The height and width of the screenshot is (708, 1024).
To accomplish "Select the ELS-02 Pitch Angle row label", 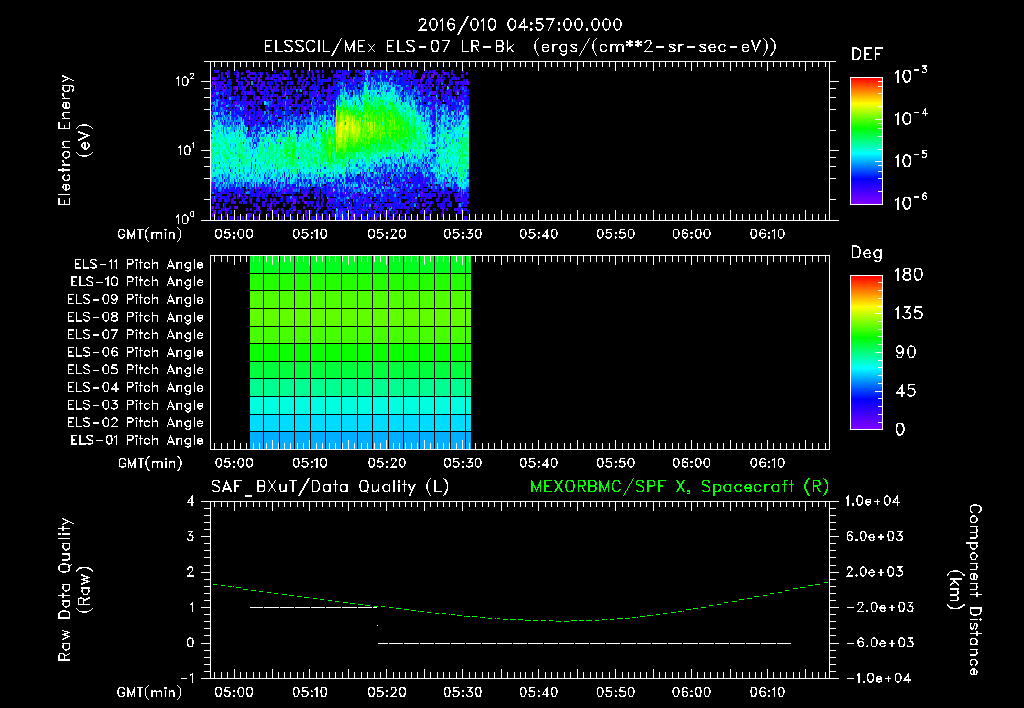I will 136,423.
